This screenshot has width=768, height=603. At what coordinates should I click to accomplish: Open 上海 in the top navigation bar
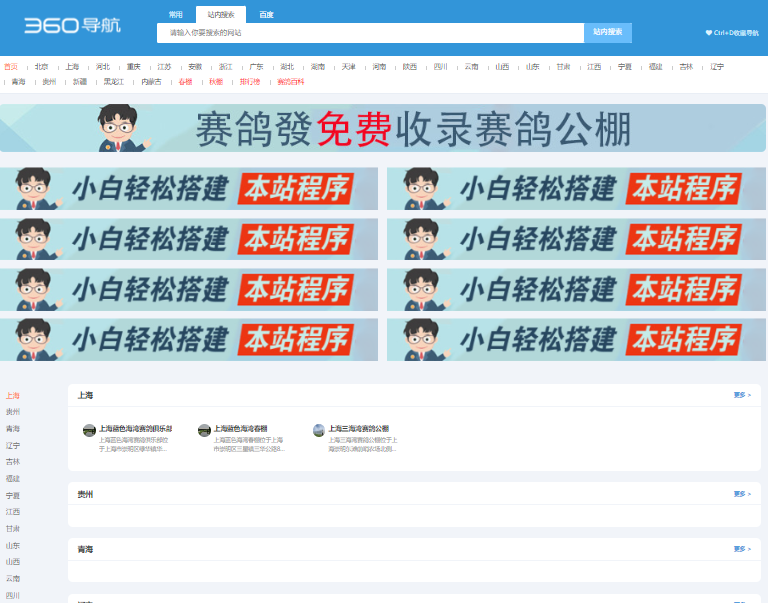pyautogui.click(x=72, y=67)
